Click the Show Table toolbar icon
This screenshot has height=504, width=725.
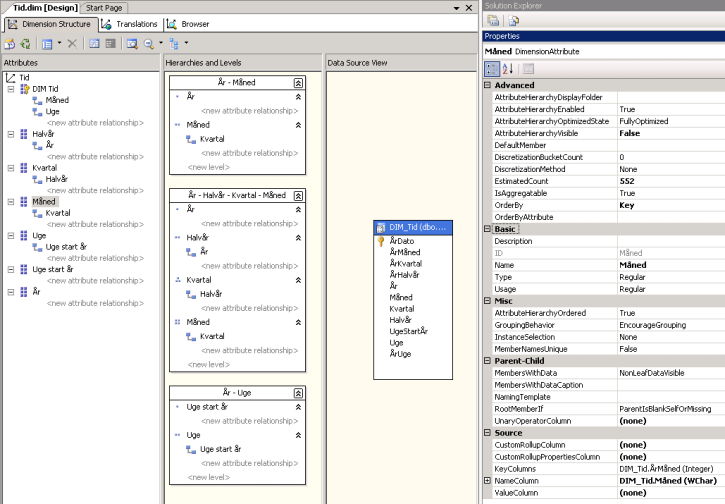[x=94, y=43]
